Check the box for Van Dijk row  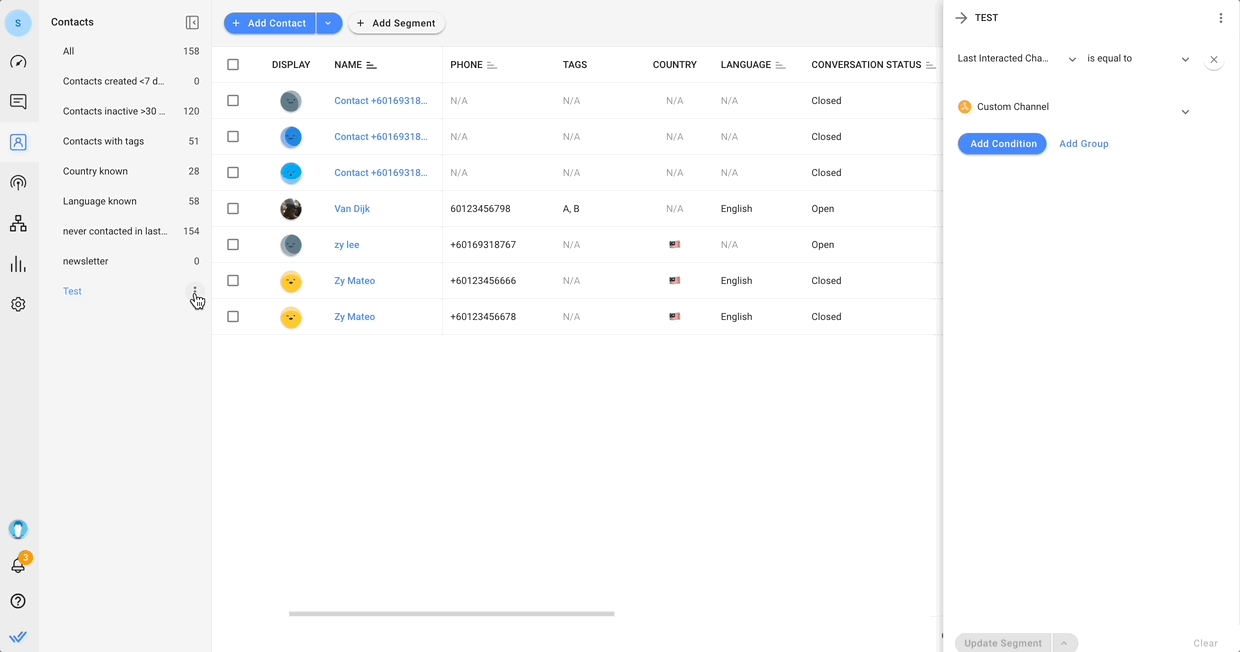click(x=233, y=209)
